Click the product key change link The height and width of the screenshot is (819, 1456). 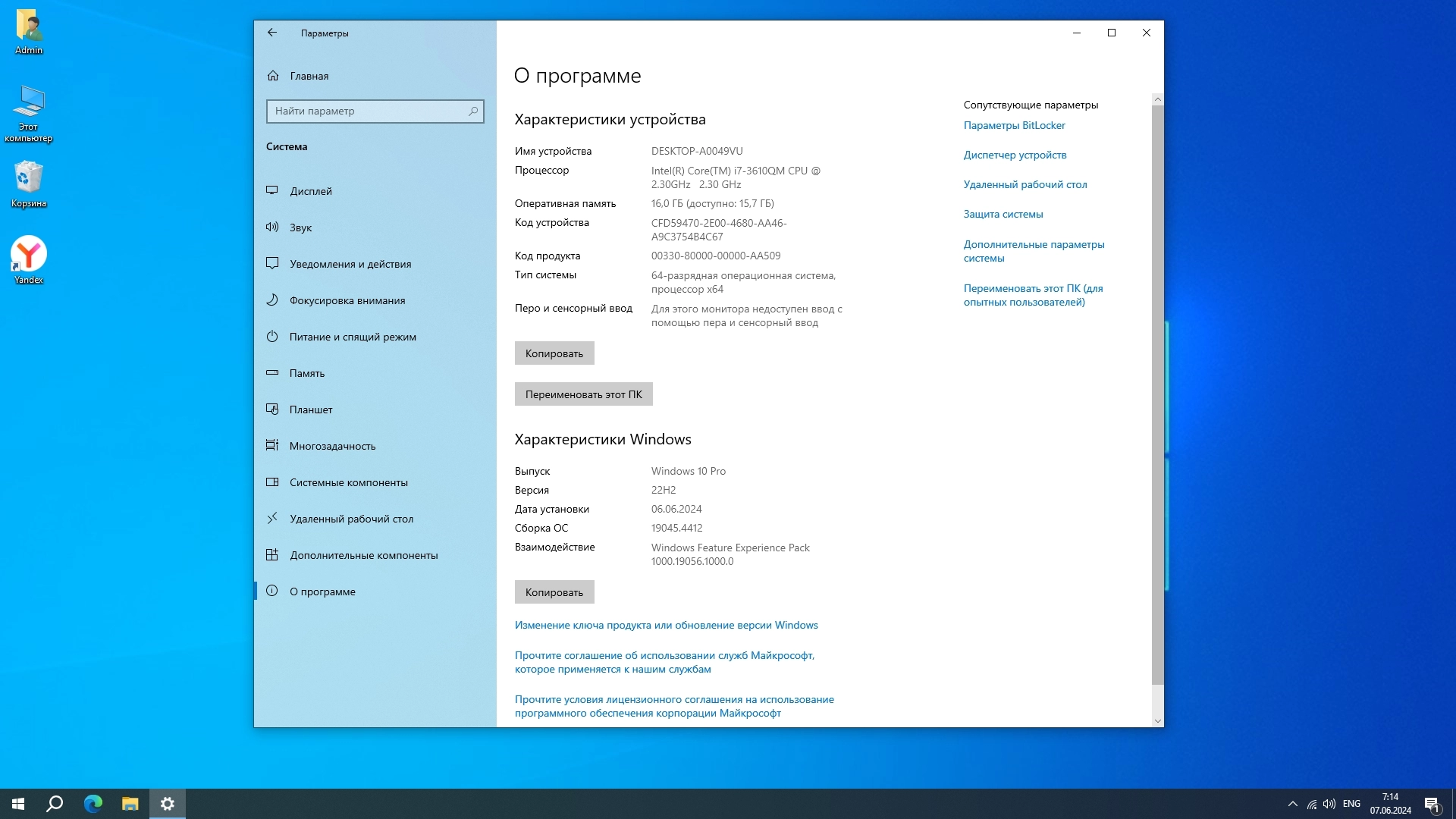pyautogui.click(x=666, y=625)
